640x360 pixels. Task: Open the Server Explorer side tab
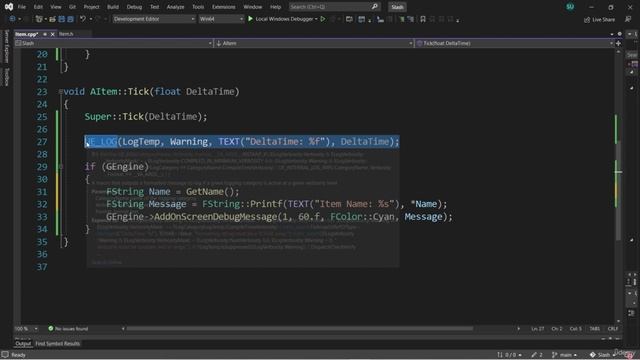pos(7,46)
